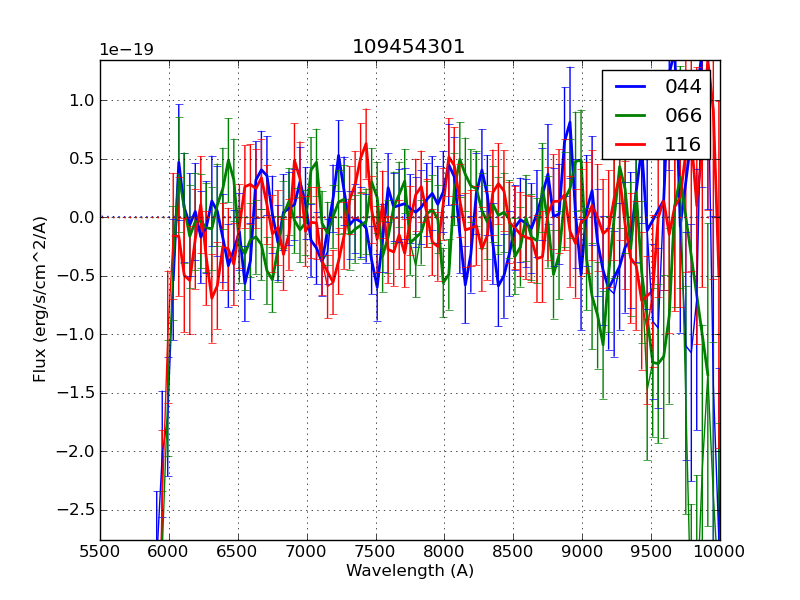Click the 1e-19 exponent label
Viewport: 800px width, 600px height.
(x=126, y=50)
